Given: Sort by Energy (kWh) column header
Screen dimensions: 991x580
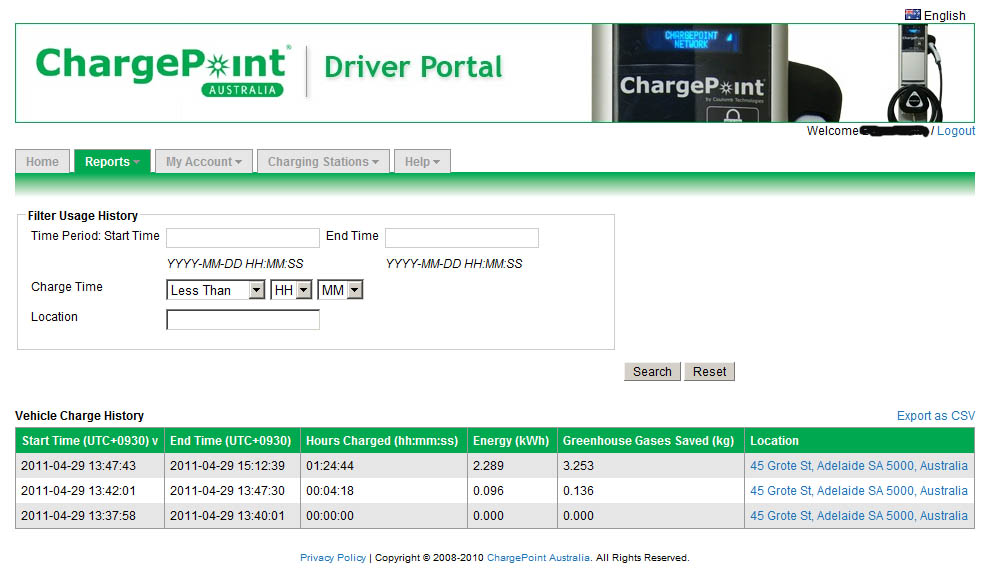Looking at the screenshot, I should click(511, 440).
